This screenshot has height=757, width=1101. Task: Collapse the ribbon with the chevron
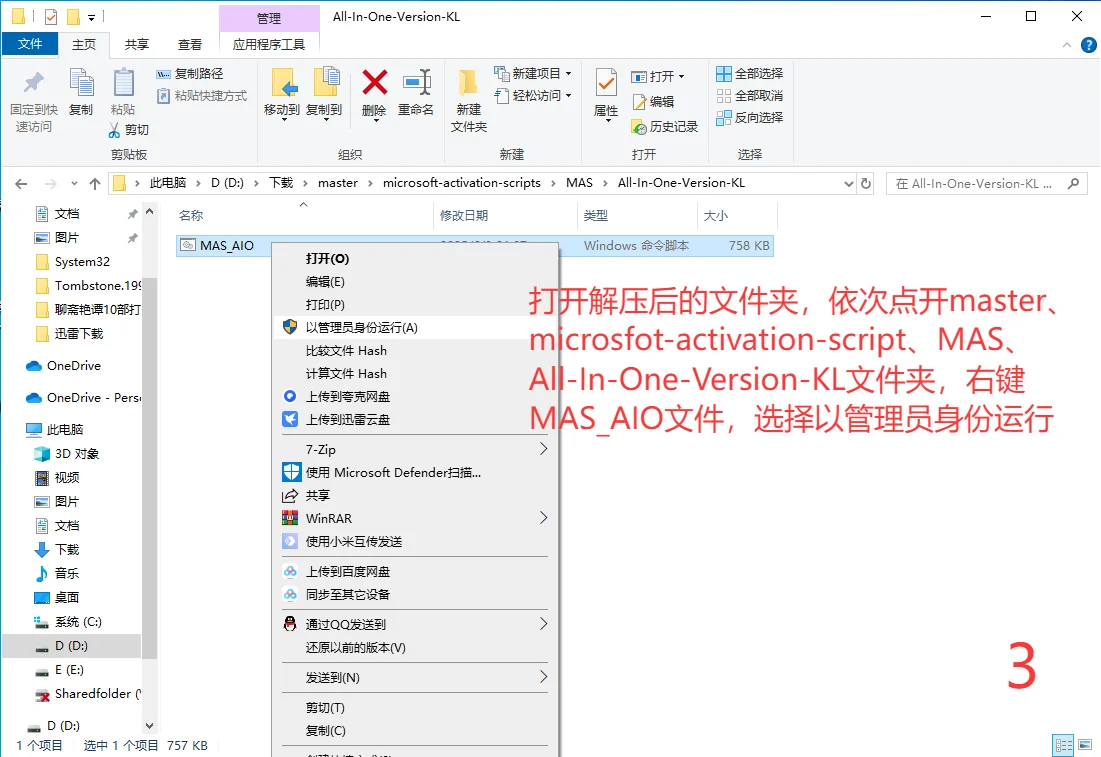tap(1067, 45)
